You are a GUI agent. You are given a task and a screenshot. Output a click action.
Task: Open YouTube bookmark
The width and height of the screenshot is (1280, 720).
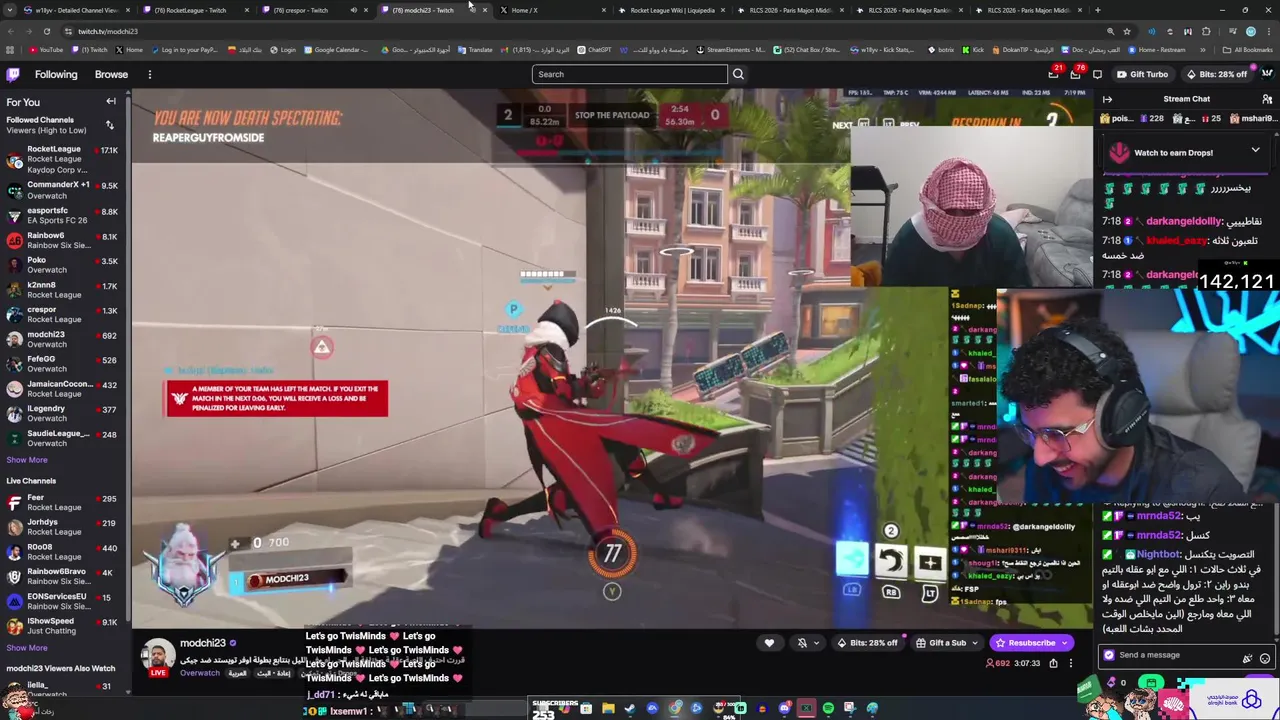coord(47,50)
